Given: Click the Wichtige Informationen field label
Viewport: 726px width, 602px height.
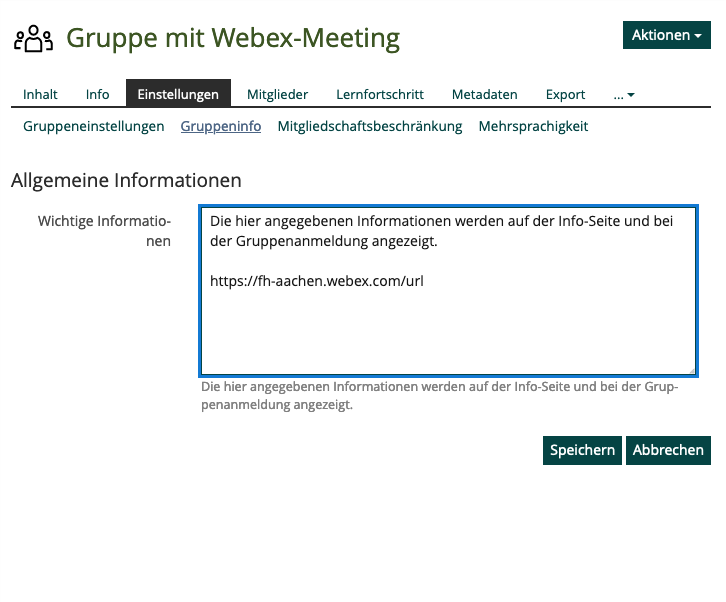Looking at the screenshot, I should [x=105, y=231].
